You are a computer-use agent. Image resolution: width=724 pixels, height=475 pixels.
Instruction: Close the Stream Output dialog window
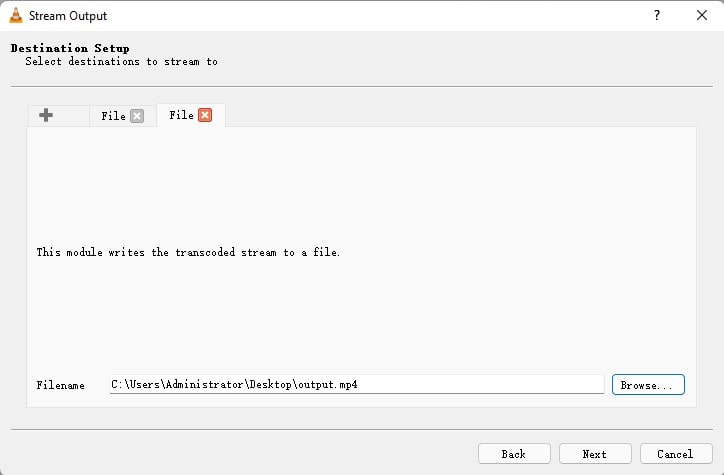coord(702,15)
